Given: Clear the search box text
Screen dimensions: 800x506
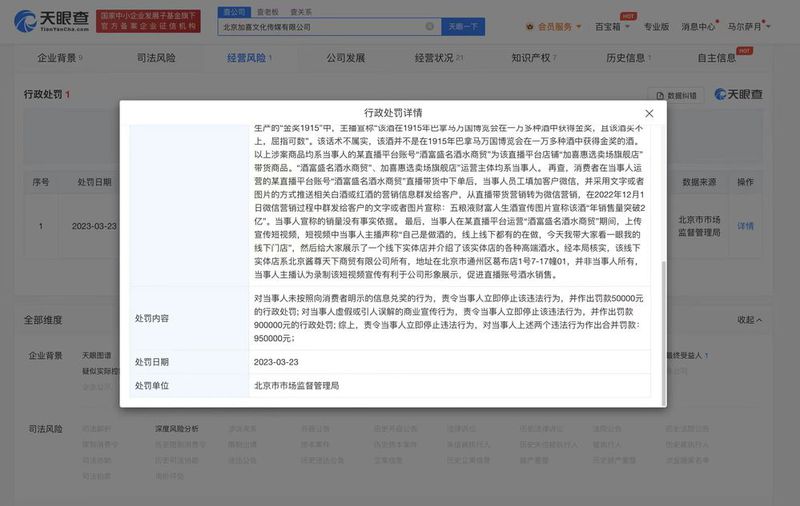Looking at the screenshot, I should pos(429,26).
